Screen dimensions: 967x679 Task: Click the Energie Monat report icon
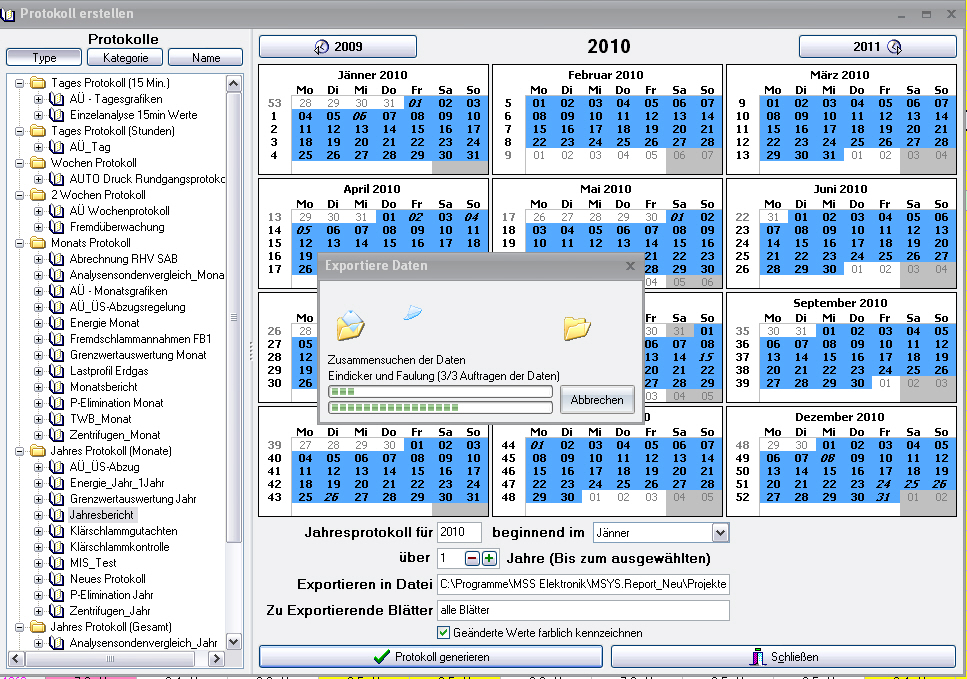57,323
